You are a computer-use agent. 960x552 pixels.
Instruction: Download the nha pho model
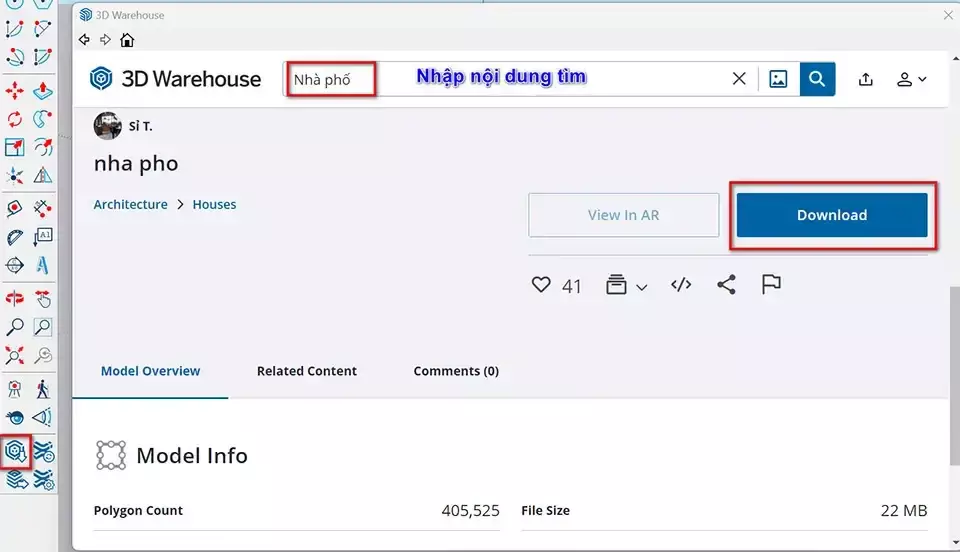[832, 215]
